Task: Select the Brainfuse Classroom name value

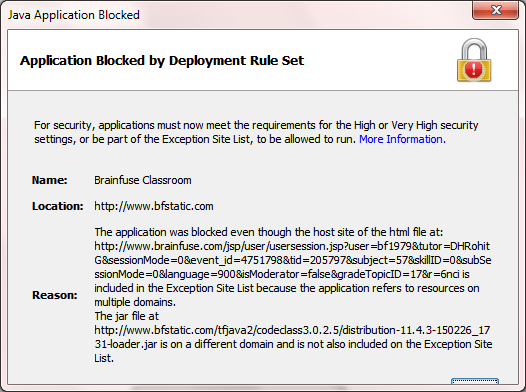Action: (143, 180)
